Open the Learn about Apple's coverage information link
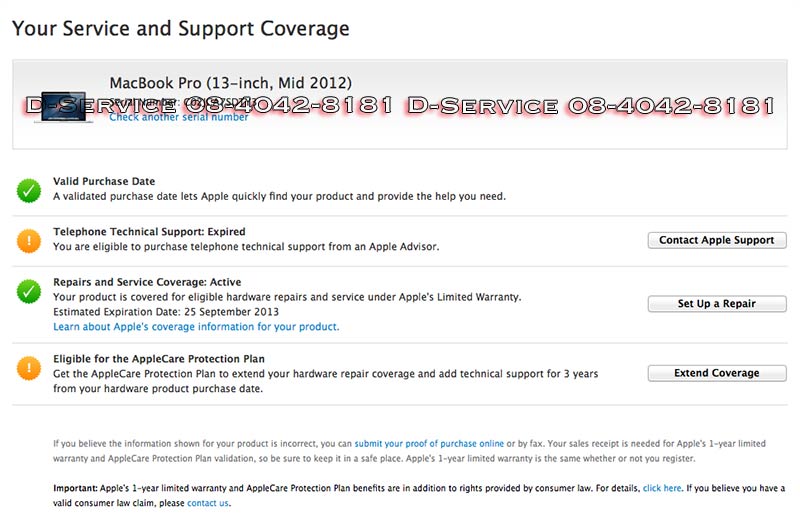The height and width of the screenshot is (521, 800). [196, 327]
